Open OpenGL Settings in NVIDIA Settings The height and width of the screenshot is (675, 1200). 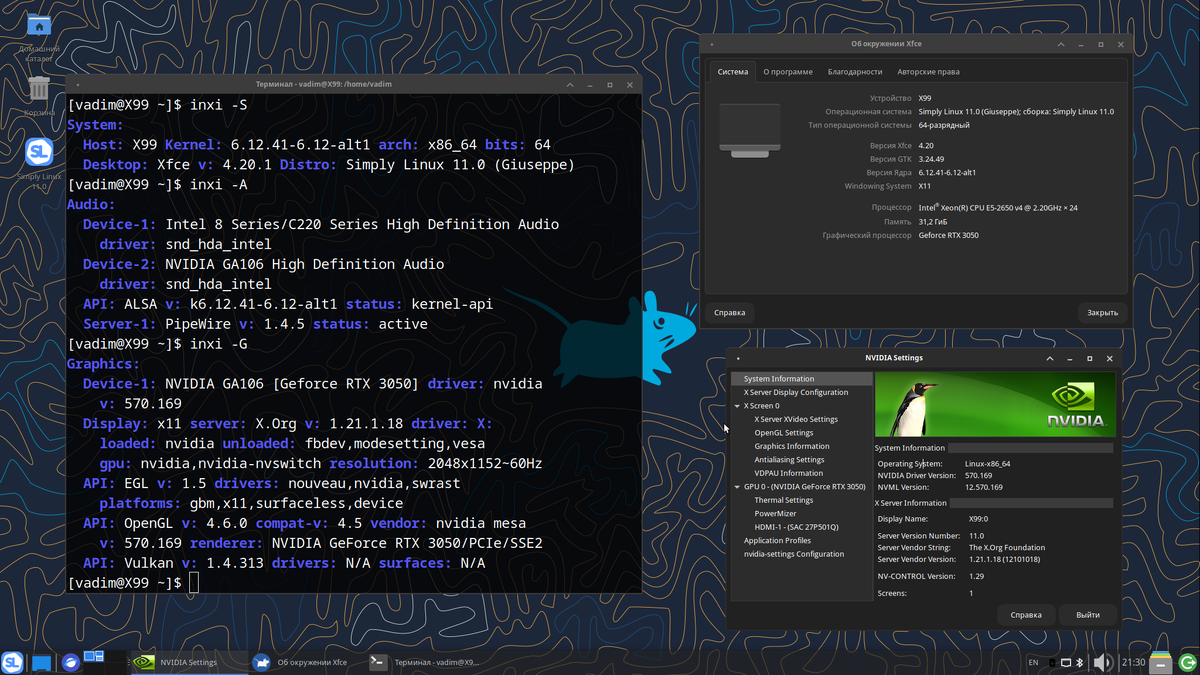click(784, 433)
